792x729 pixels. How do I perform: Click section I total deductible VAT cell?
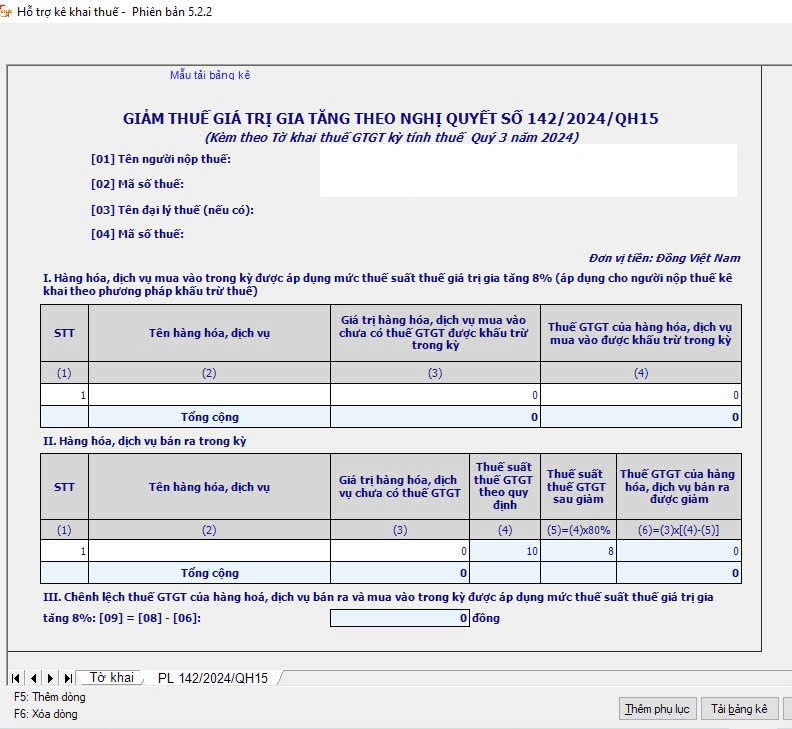click(x=641, y=417)
